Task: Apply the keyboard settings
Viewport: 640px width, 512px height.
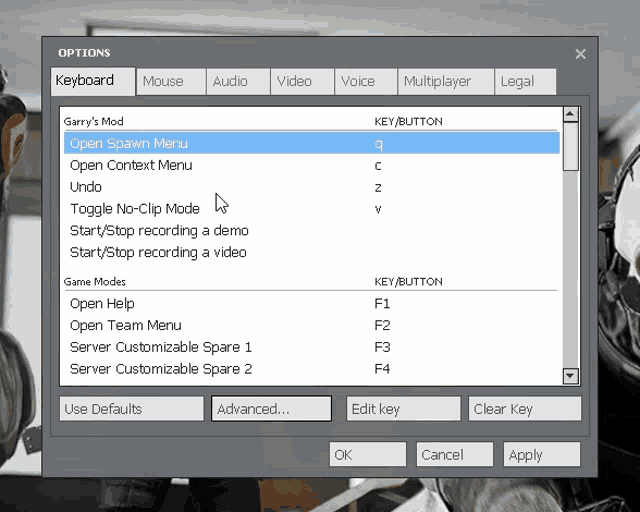Action: (x=542, y=454)
